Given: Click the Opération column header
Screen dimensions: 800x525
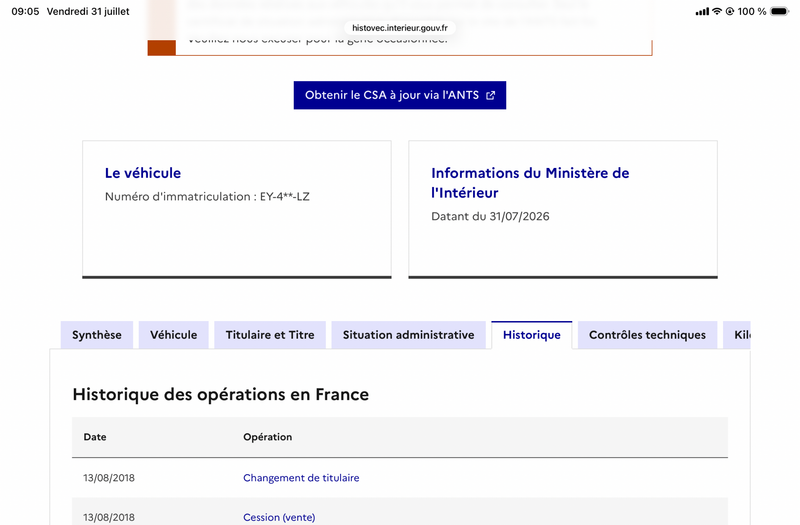Looking at the screenshot, I should coord(267,437).
